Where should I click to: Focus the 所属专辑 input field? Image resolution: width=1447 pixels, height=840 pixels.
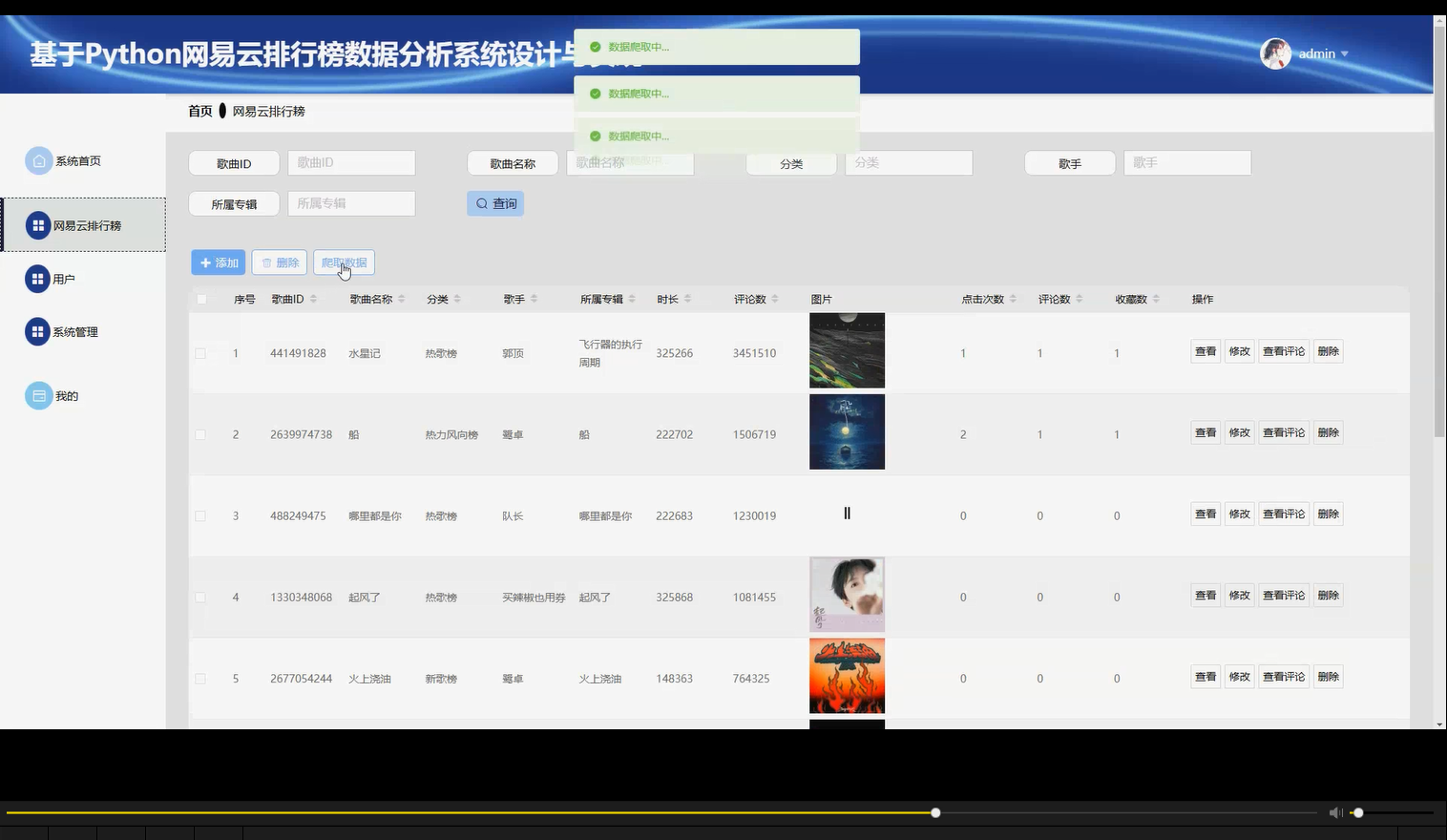point(351,203)
